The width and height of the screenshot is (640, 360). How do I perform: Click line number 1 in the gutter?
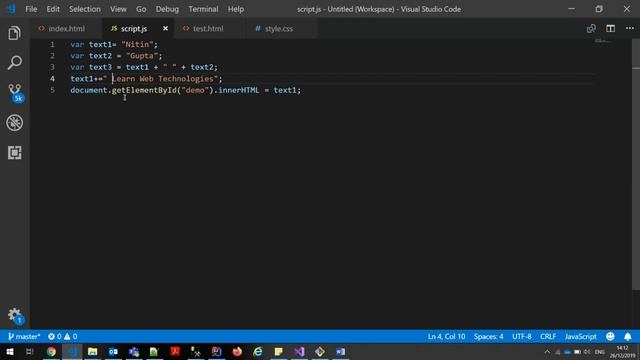[52, 44]
